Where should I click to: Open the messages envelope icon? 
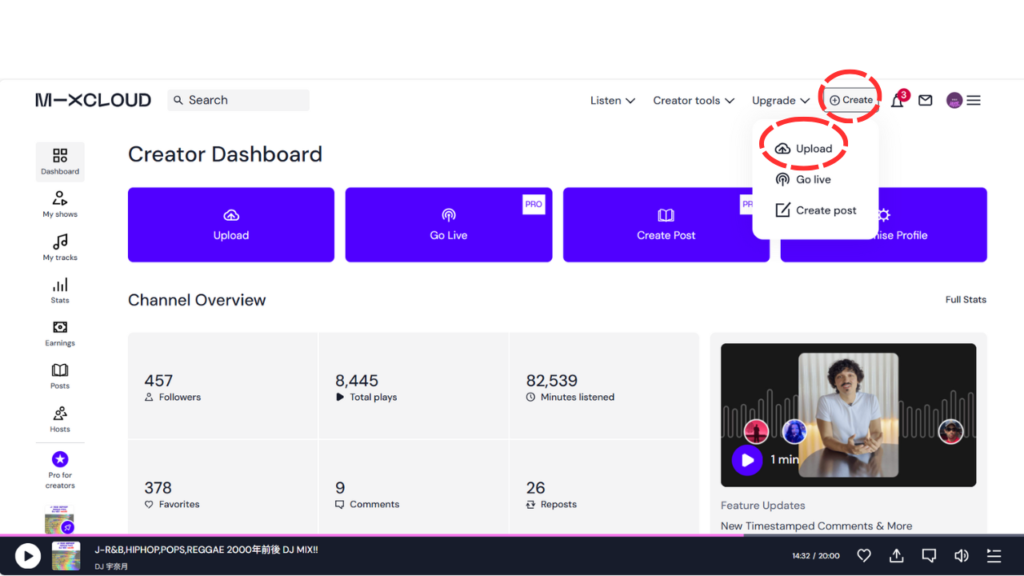tap(925, 101)
